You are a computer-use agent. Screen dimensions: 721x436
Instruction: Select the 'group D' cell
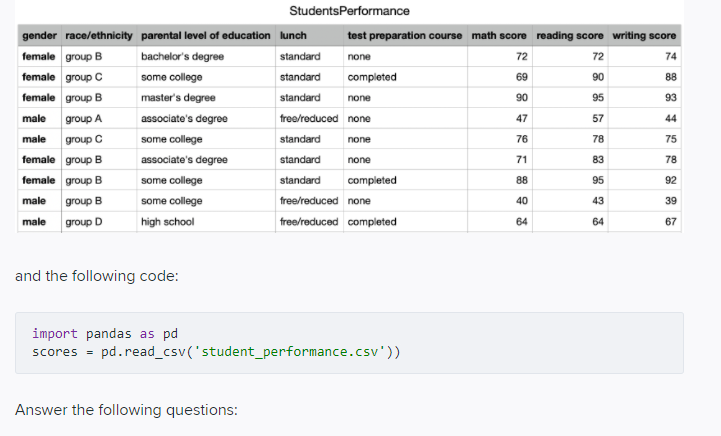(x=85, y=222)
